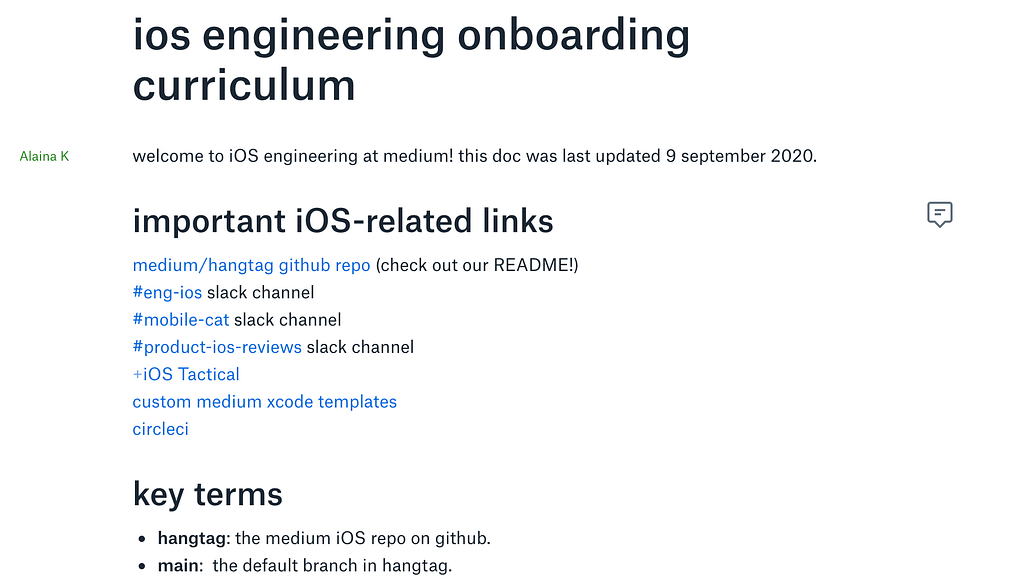This screenshot has height=583, width=1024.
Task: Click 'the default branch in hangtag' text
Action: (x=330, y=565)
